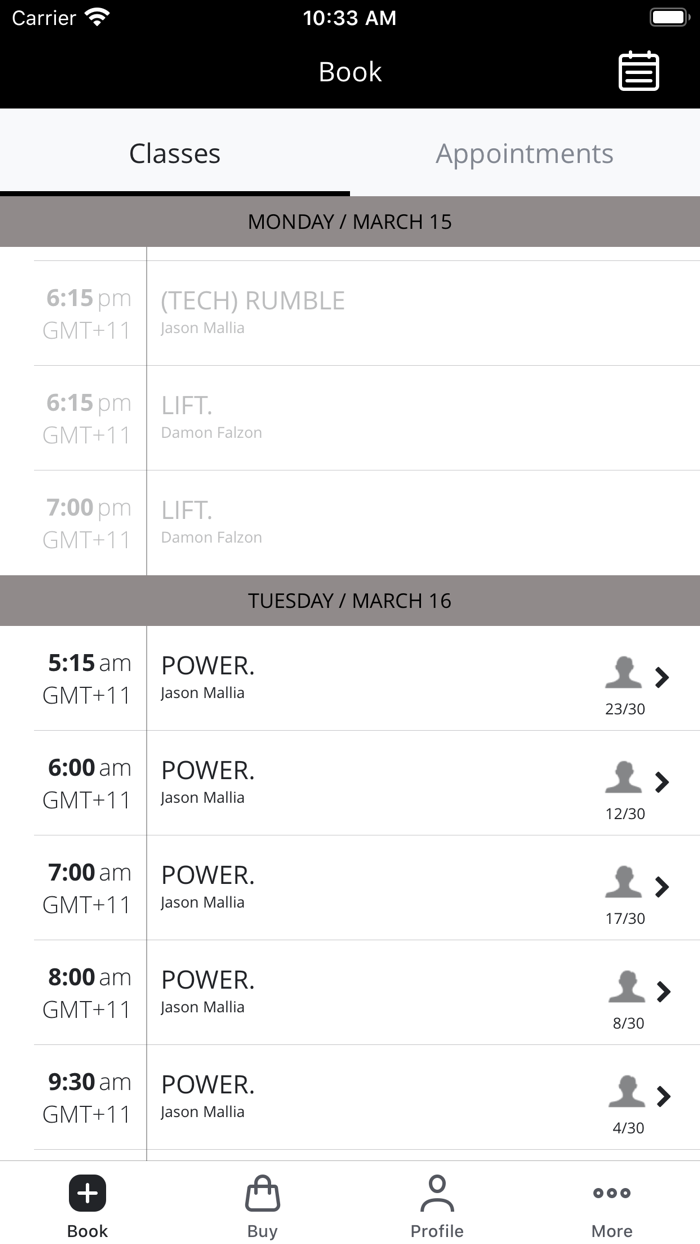
Task: Switch to the Appointments tab
Action: coord(525,153)
